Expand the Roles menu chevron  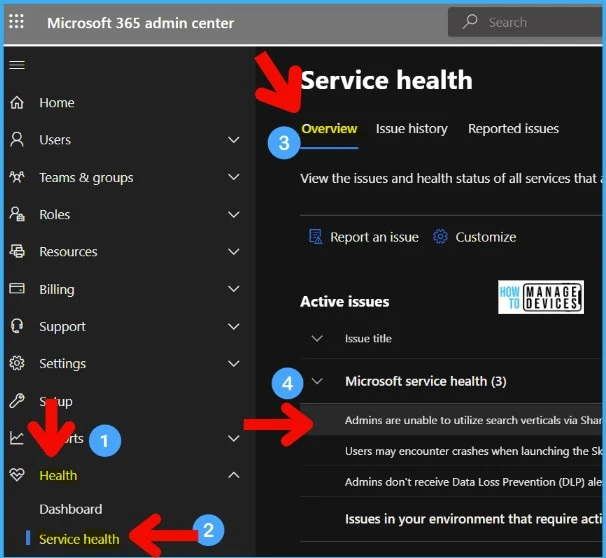click(x=233, y=214)
